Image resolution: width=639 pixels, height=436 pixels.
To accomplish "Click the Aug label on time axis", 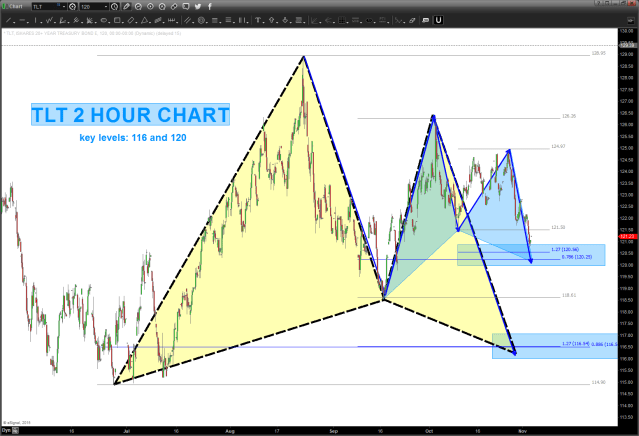I will pos(230,431).
